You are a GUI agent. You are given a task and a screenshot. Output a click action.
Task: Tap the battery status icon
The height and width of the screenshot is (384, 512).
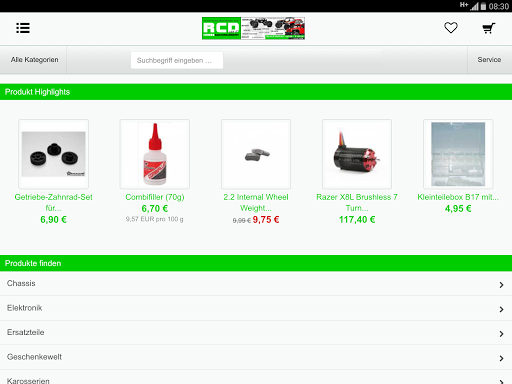pos(483,6)
